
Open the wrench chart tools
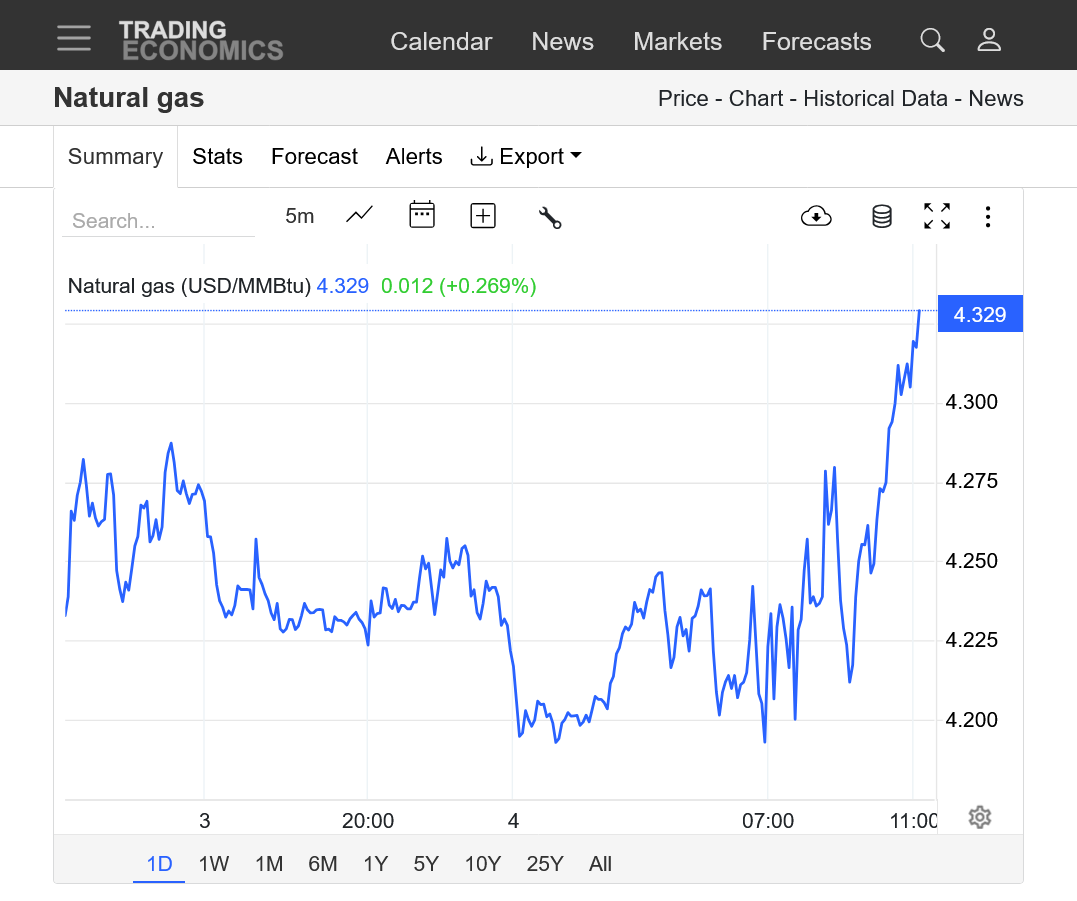(549, 216)
